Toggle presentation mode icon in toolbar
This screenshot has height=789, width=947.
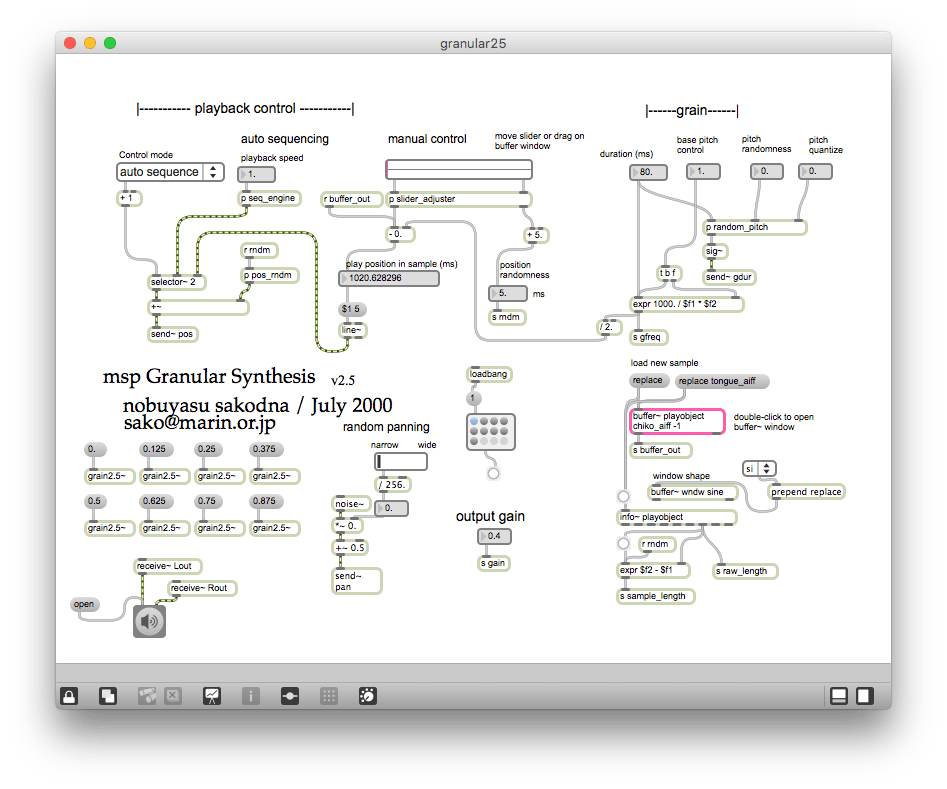pyautogui.click(x=212, y=696)
